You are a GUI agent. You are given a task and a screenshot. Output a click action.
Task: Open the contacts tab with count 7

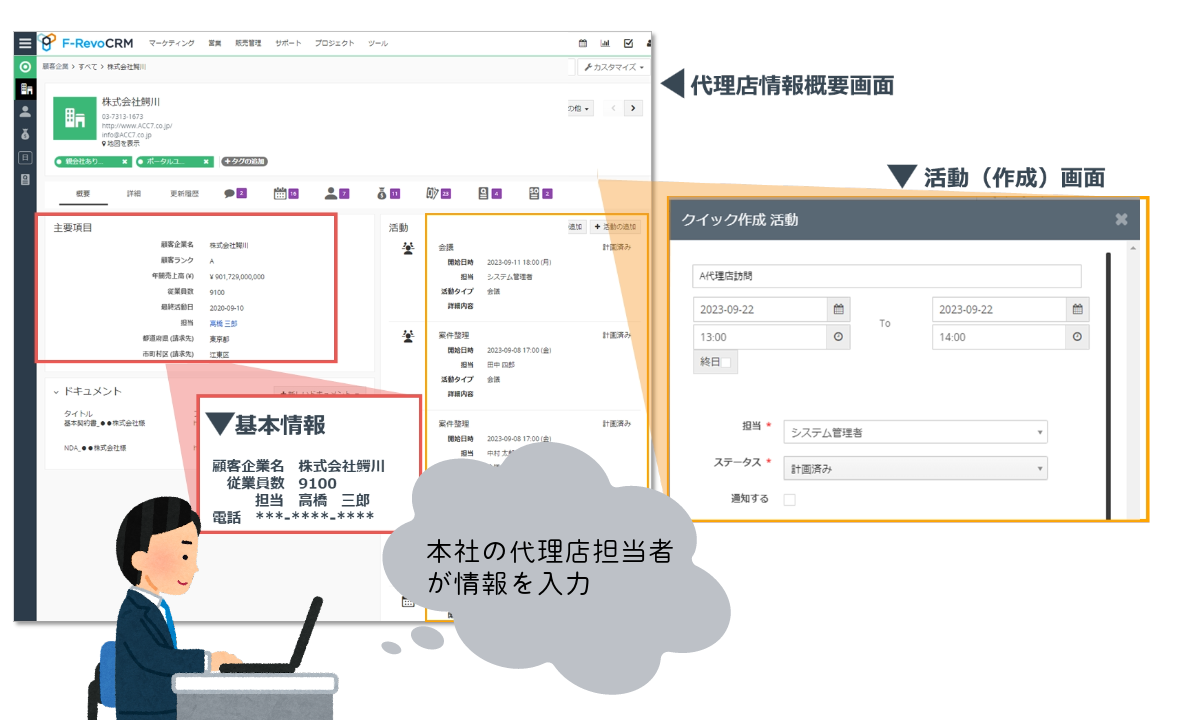(x=337, y=193)
